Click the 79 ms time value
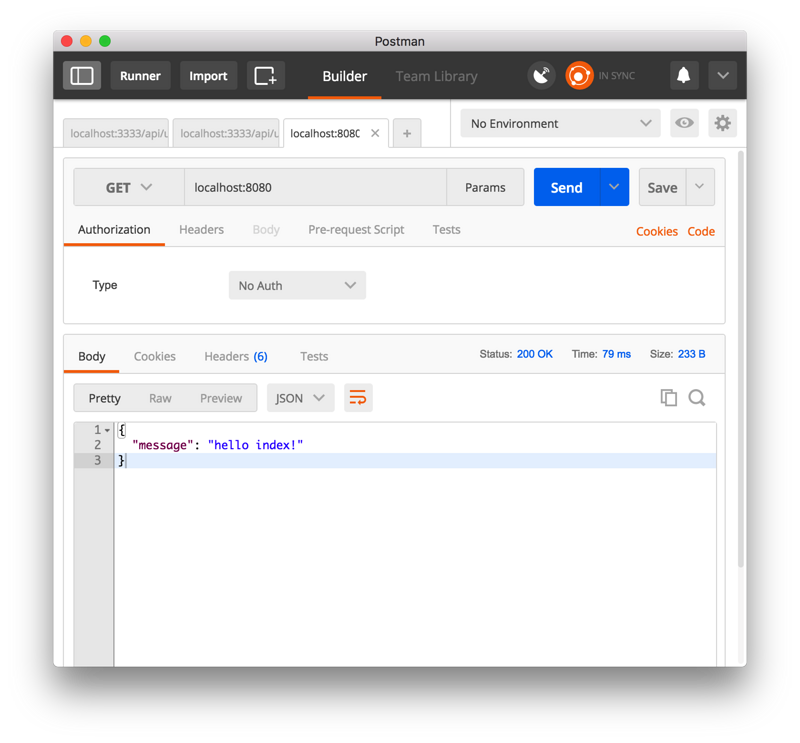This screenshot has height=743, width=800. pyautogui.click(x=616, y=354)
